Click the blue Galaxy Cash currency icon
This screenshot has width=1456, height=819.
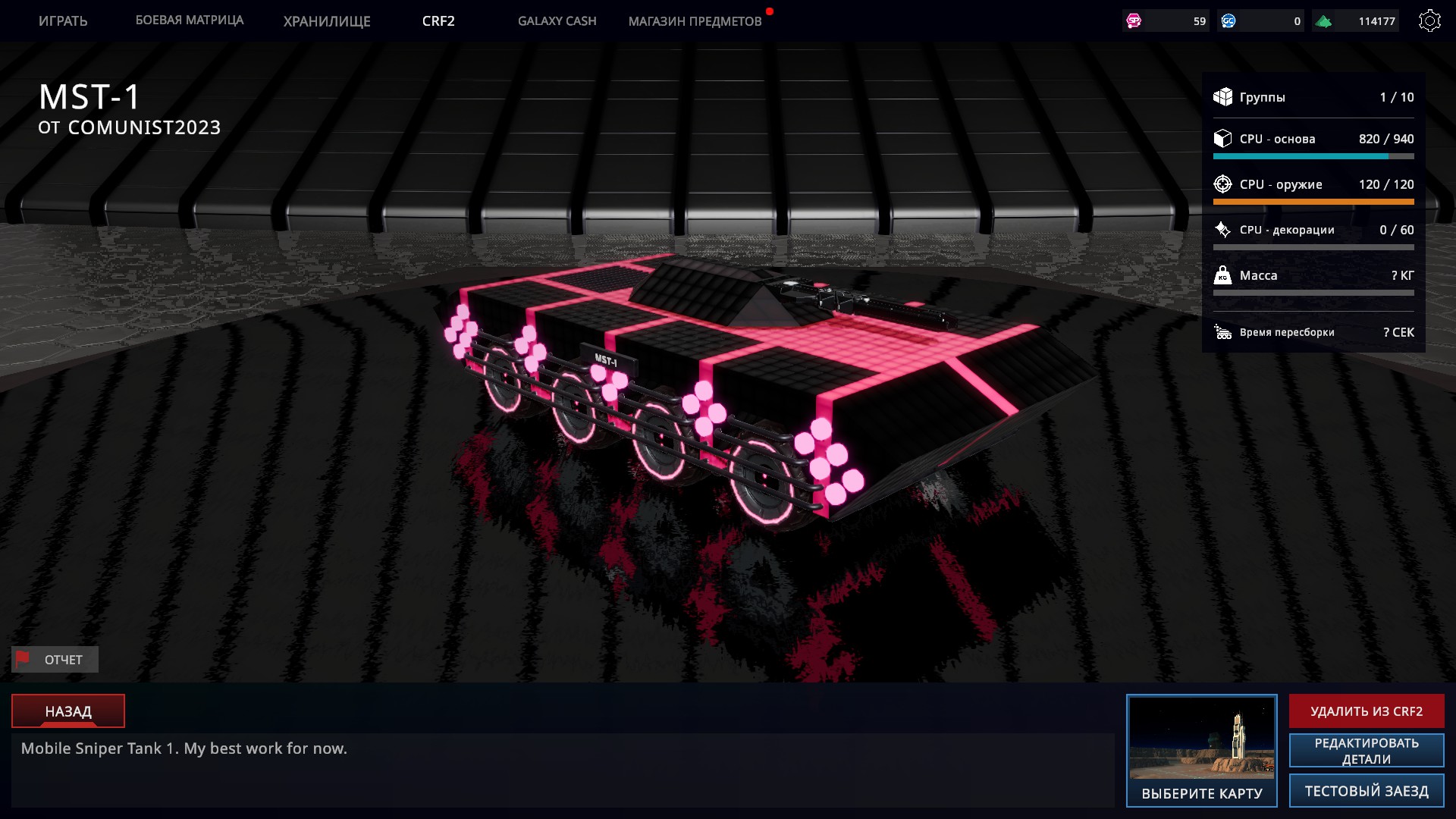pyautogui.click(x=1228, y=21)
